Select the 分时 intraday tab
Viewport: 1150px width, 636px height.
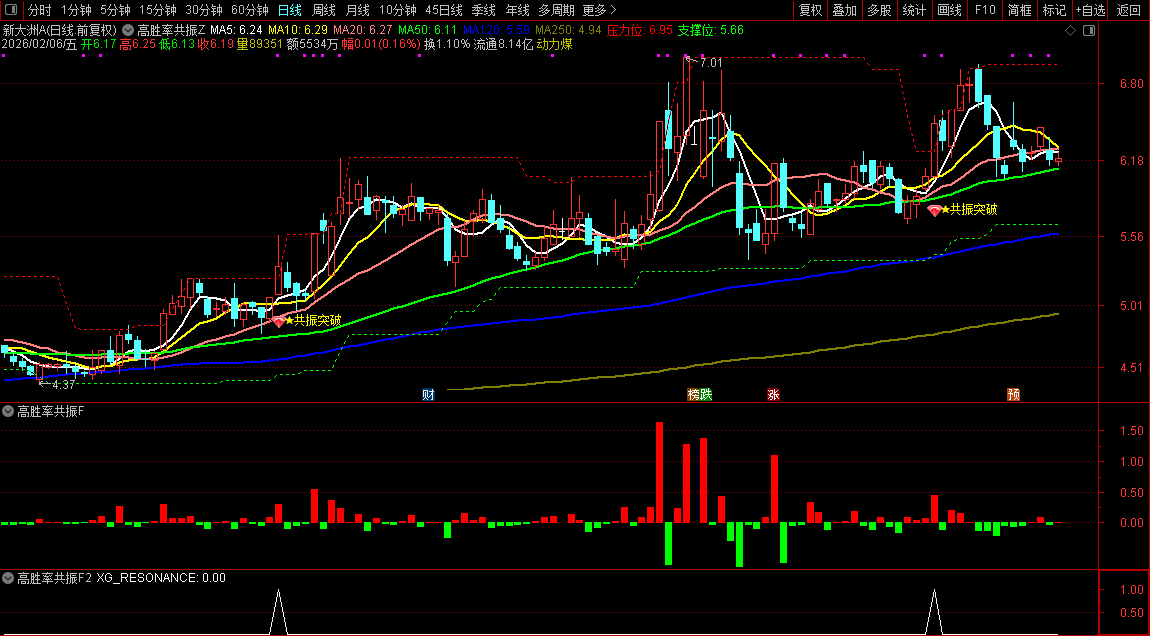(x=40, y=10)
